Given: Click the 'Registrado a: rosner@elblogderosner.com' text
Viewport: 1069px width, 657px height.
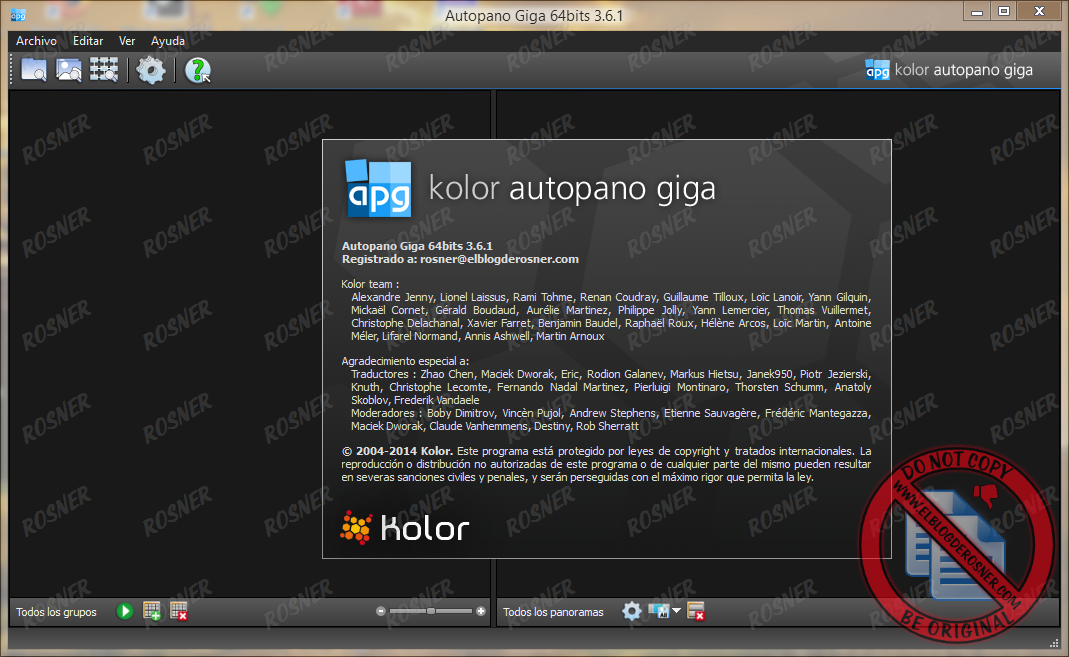Looking at the screenshot, I should point(460,259).
